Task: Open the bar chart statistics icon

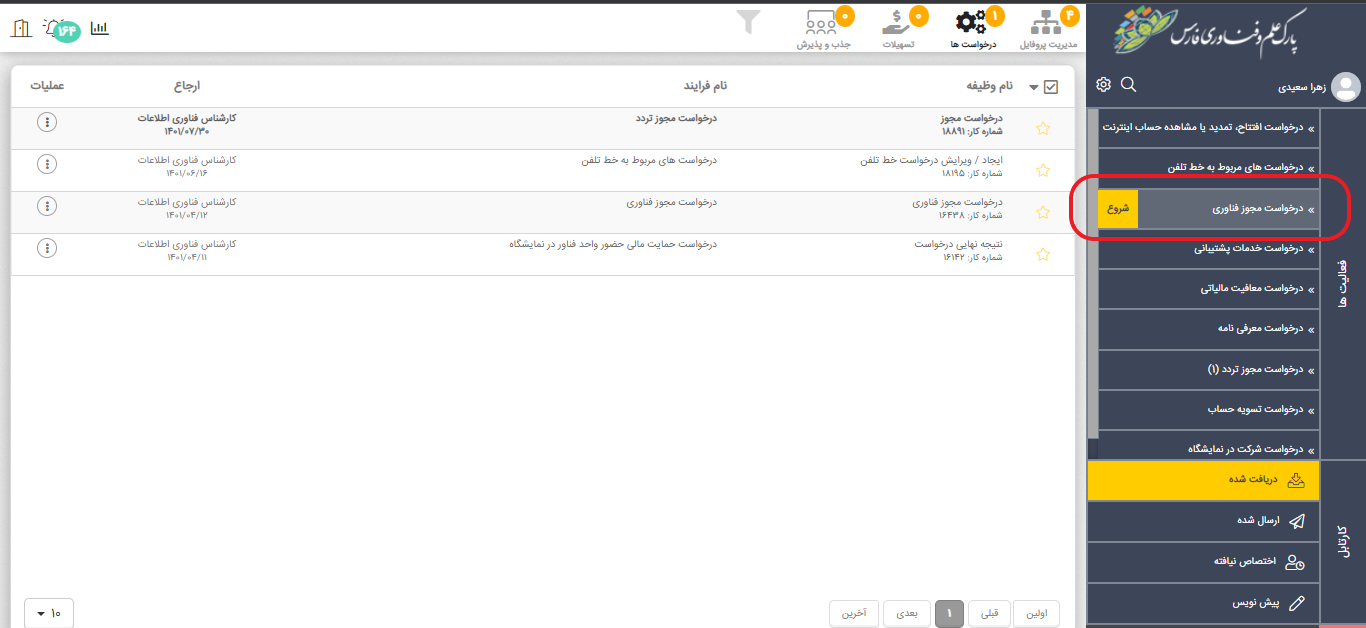Action: click(99, 28)
